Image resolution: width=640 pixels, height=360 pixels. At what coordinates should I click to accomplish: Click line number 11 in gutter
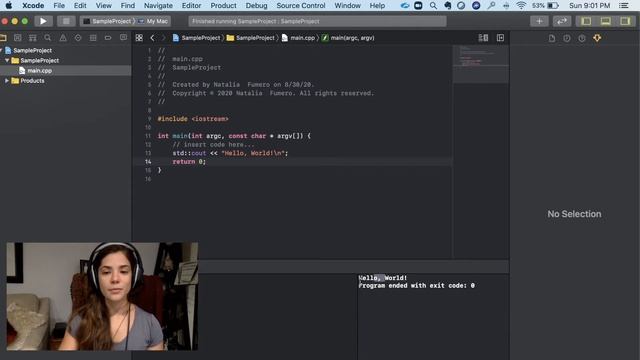[x=148, y=136]
